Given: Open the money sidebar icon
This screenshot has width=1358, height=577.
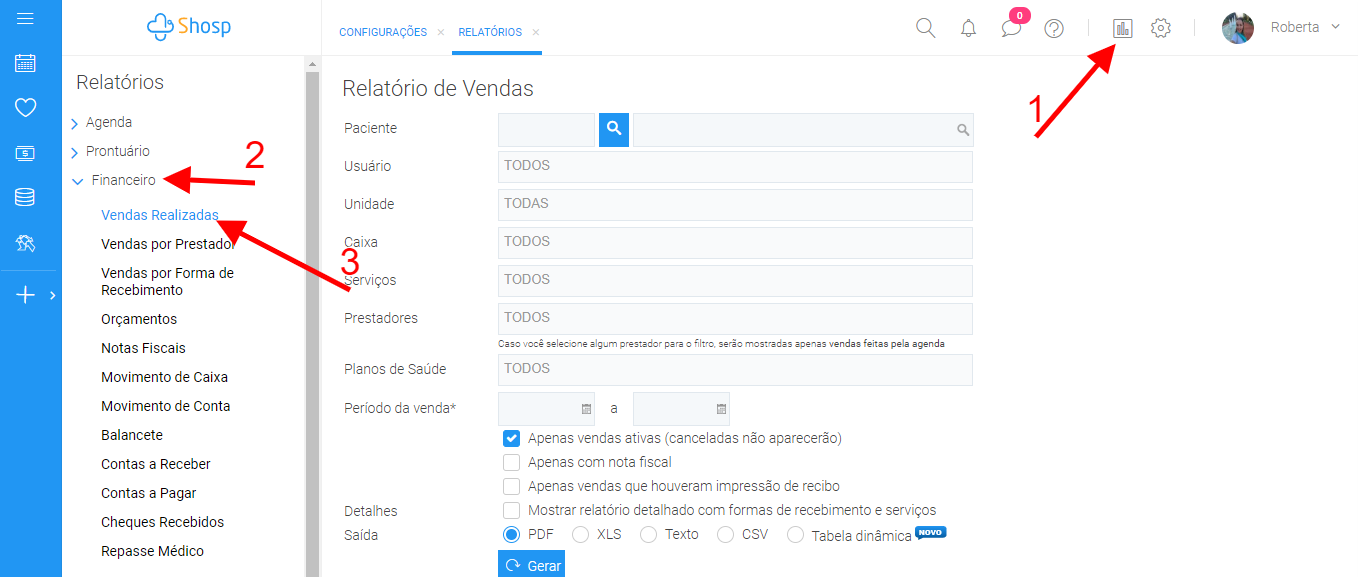Looking at the screenshot, I should (25, 153).
